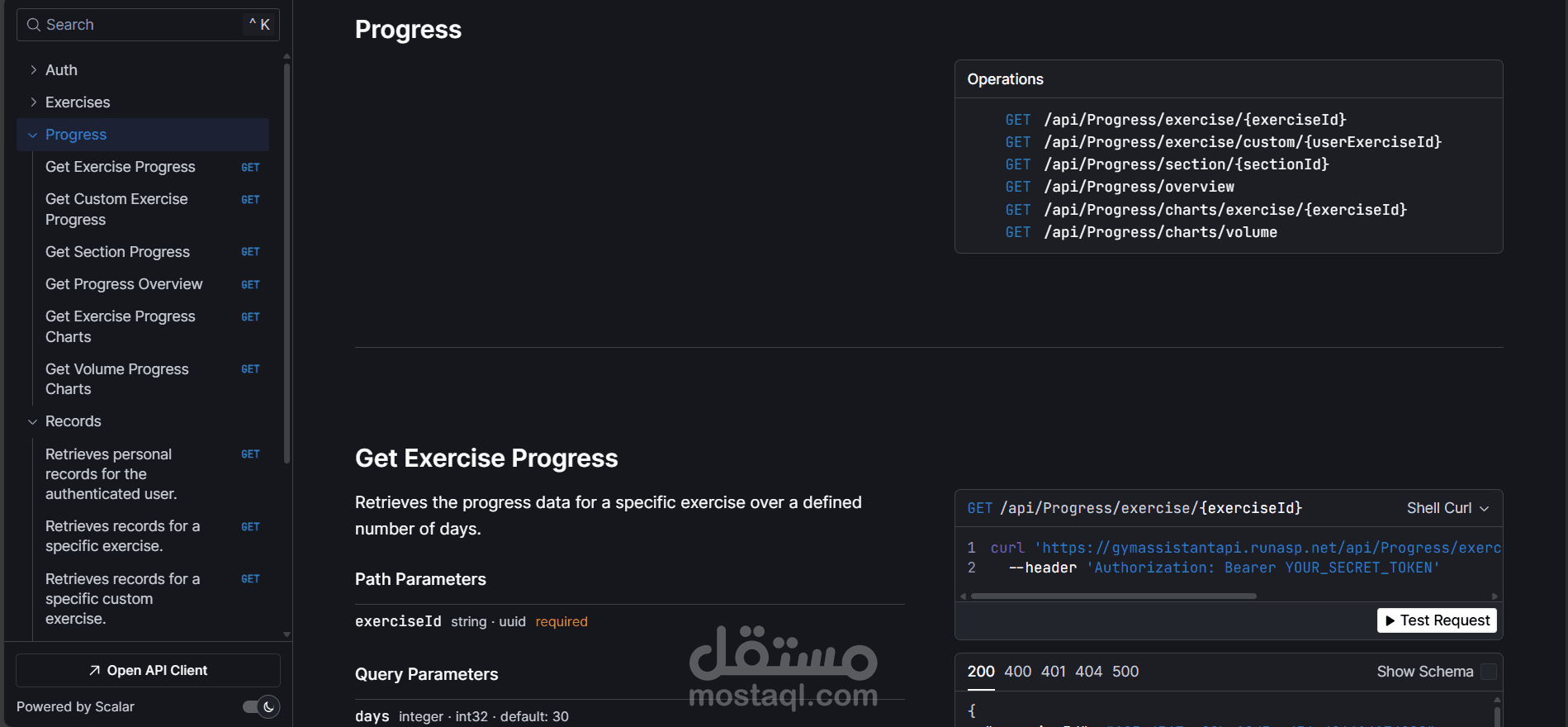Click the code block right scroll arrow

[1495, 596]
